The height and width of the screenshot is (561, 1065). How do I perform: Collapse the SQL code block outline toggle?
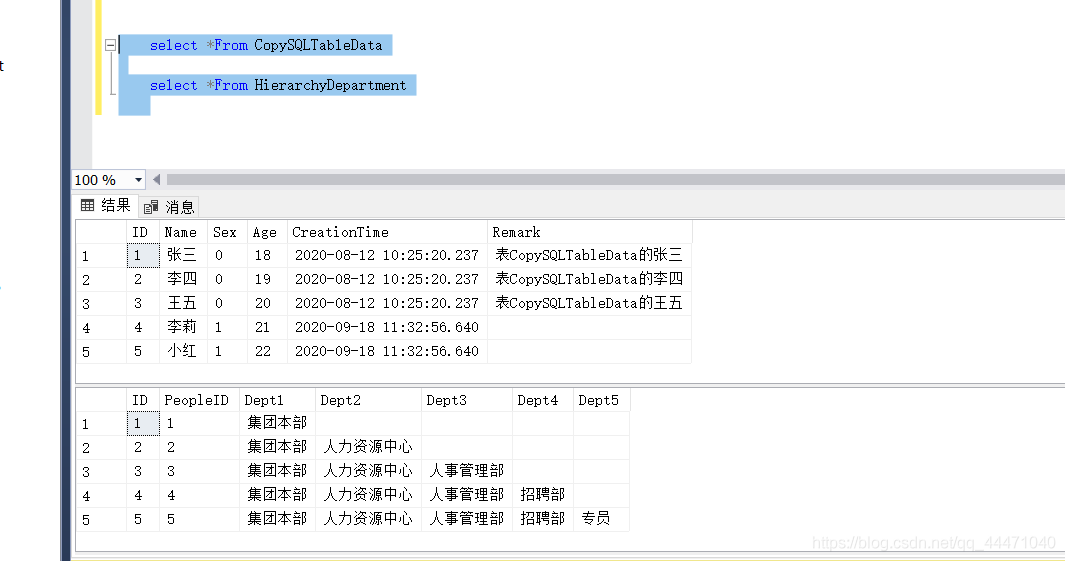click(x=110, y=46)
